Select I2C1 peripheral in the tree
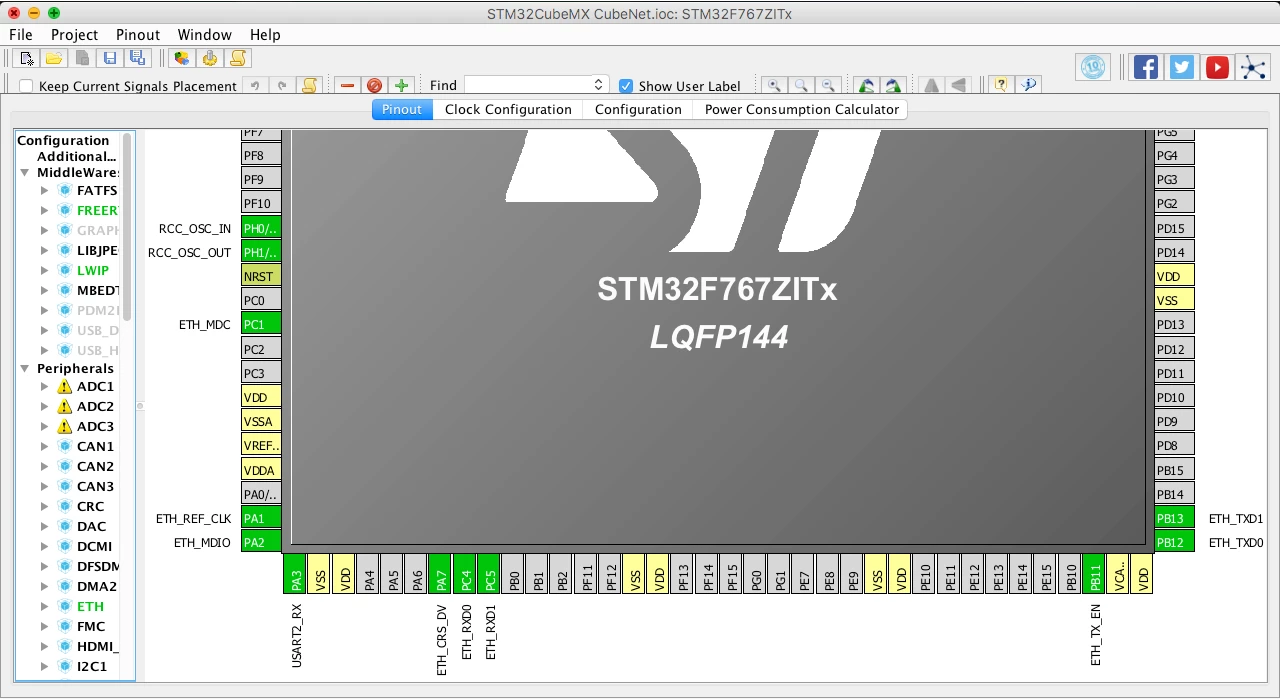The image size is (1280, 699). [x=93, y=666]
